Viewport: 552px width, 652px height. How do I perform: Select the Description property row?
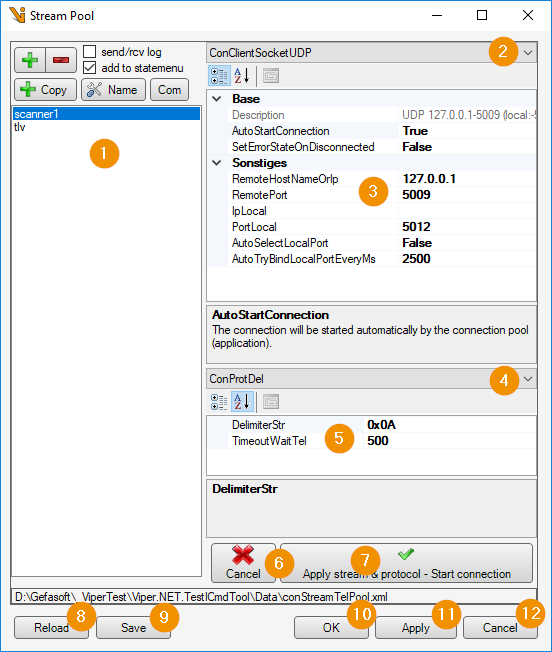click(382, 115)
